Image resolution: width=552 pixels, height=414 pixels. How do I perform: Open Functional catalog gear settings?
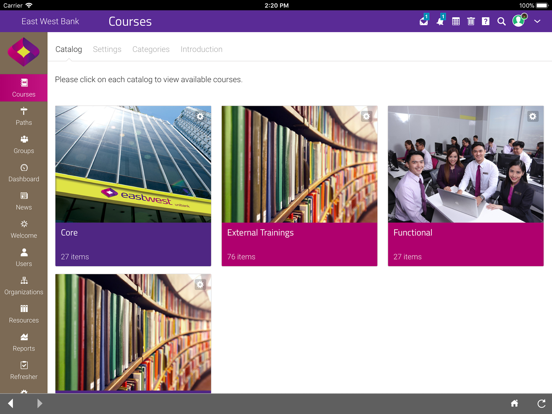[532, 116]
